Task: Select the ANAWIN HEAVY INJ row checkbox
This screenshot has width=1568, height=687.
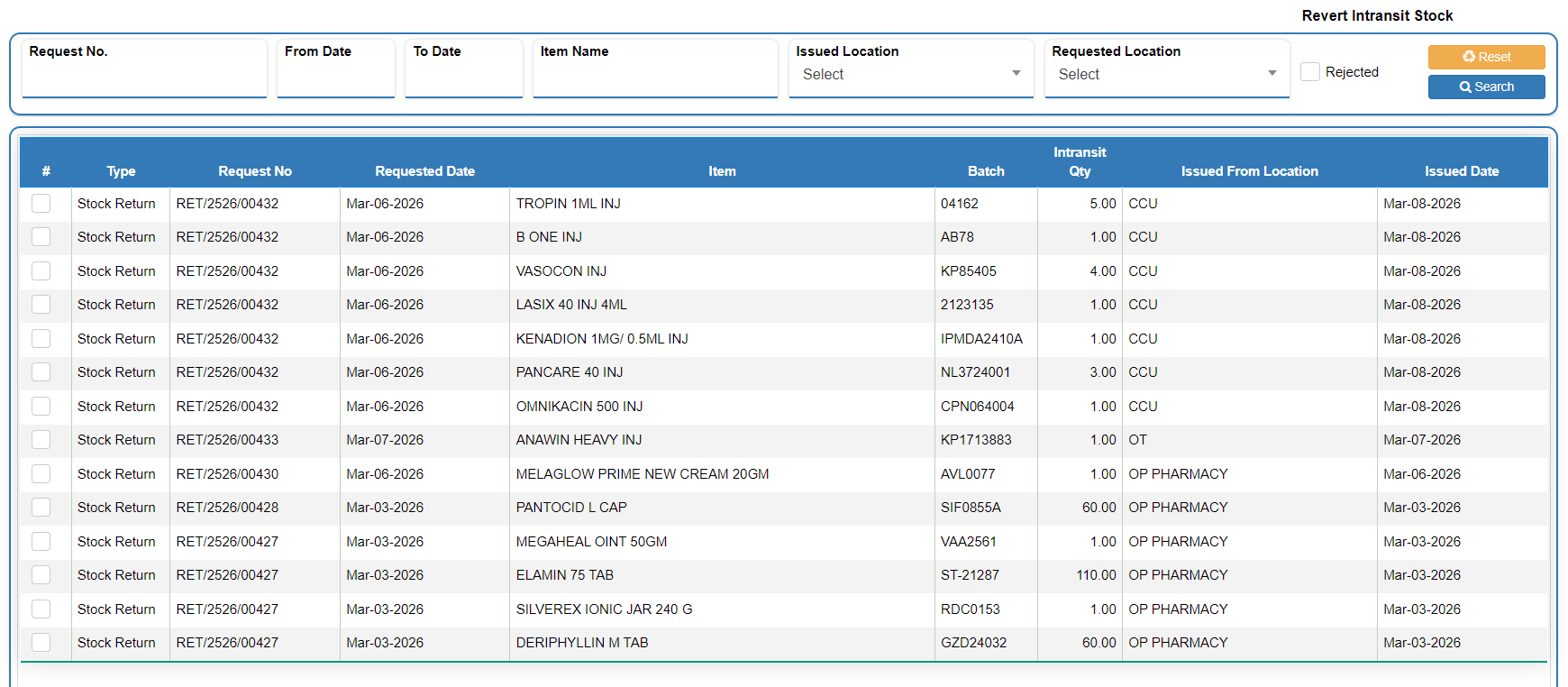Action: 41,440
